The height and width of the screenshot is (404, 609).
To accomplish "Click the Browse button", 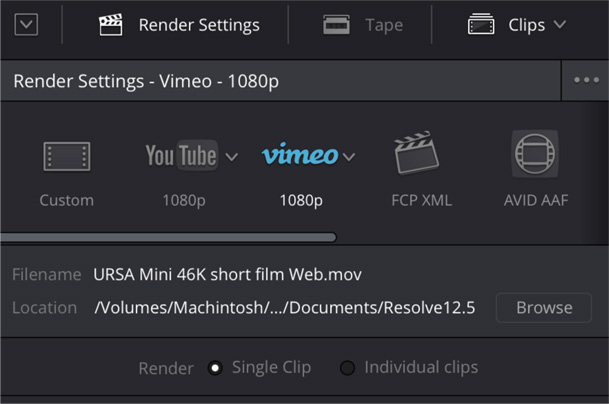I will 544,308.
